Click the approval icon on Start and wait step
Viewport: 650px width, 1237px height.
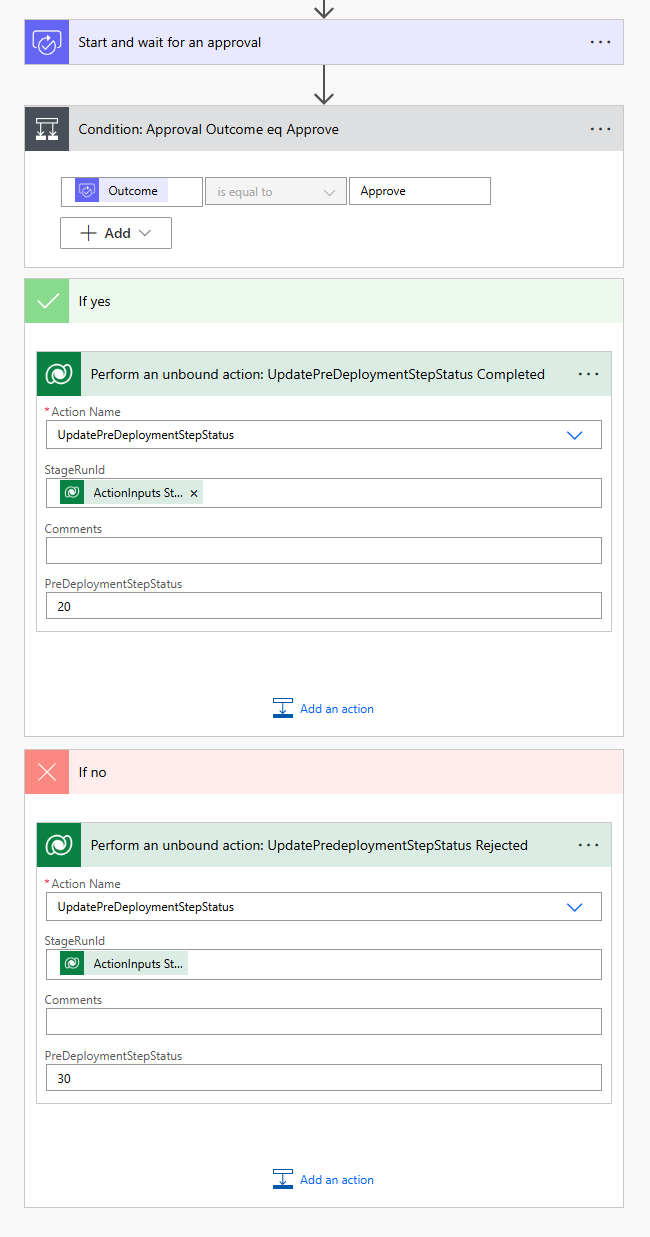coord(47,43)
